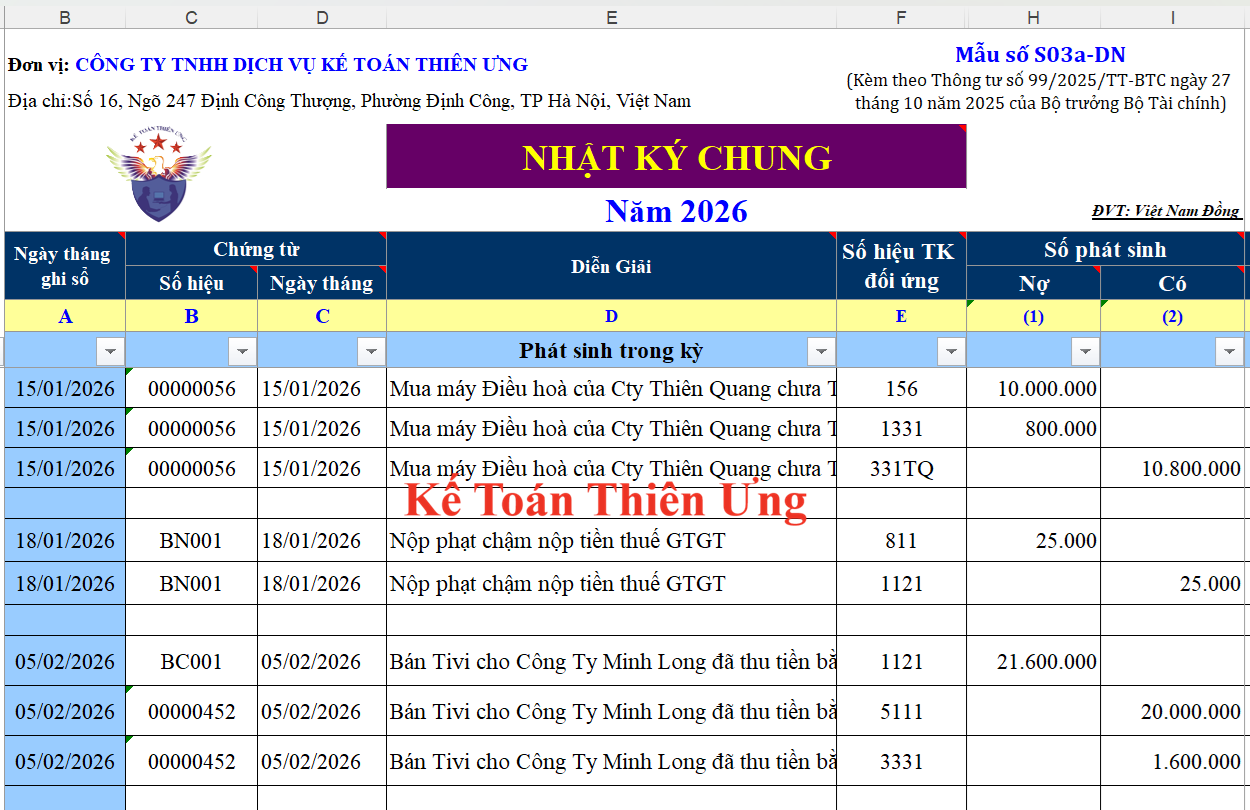1250x810 pixels.
Task: Open filter dropdown for Ngày tháng ghi sổ column
Action: 110,351
